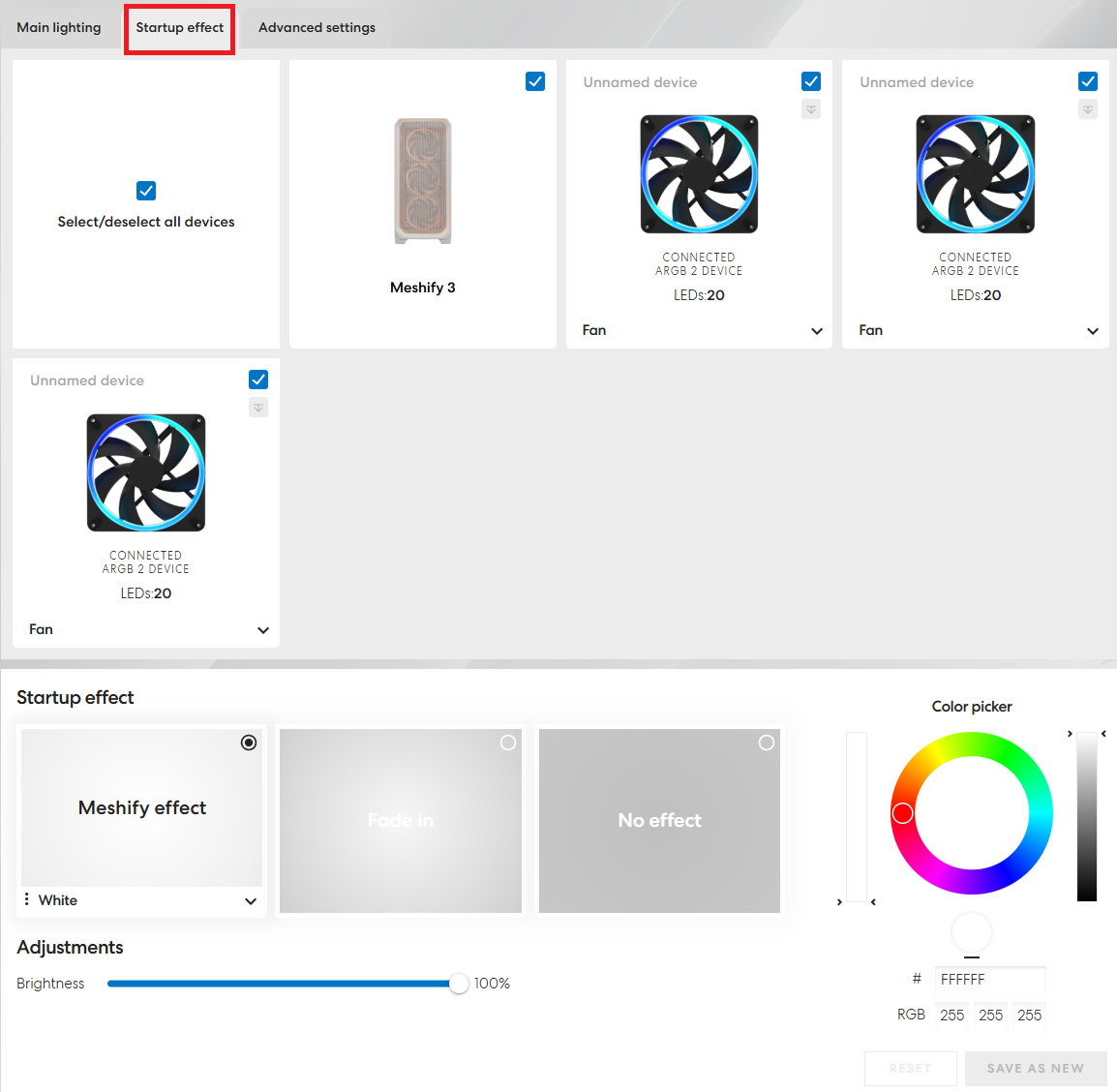
Task: Click the Color picker heading
Action: pyautogui.click(x=972, y=707)
